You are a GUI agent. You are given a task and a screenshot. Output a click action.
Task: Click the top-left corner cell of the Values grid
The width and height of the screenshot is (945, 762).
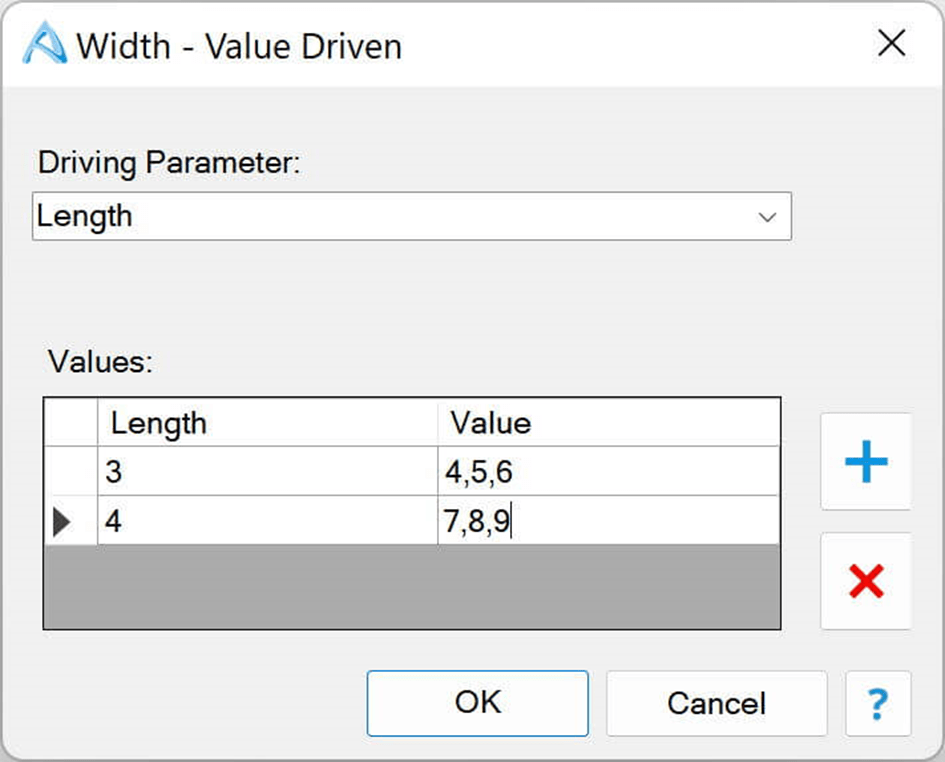71,423
